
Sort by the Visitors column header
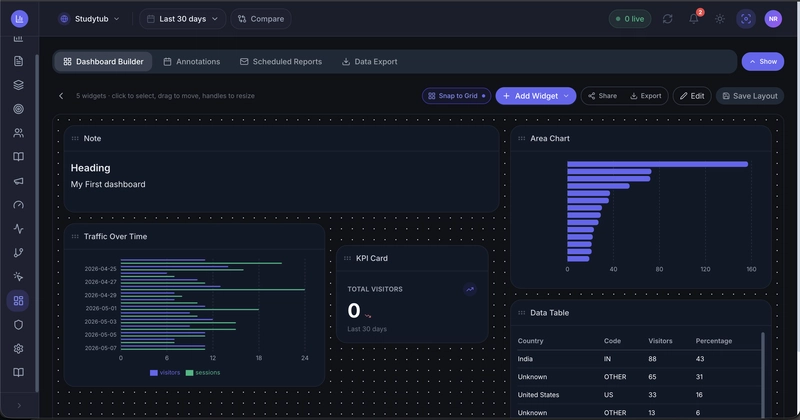(660, 341)
